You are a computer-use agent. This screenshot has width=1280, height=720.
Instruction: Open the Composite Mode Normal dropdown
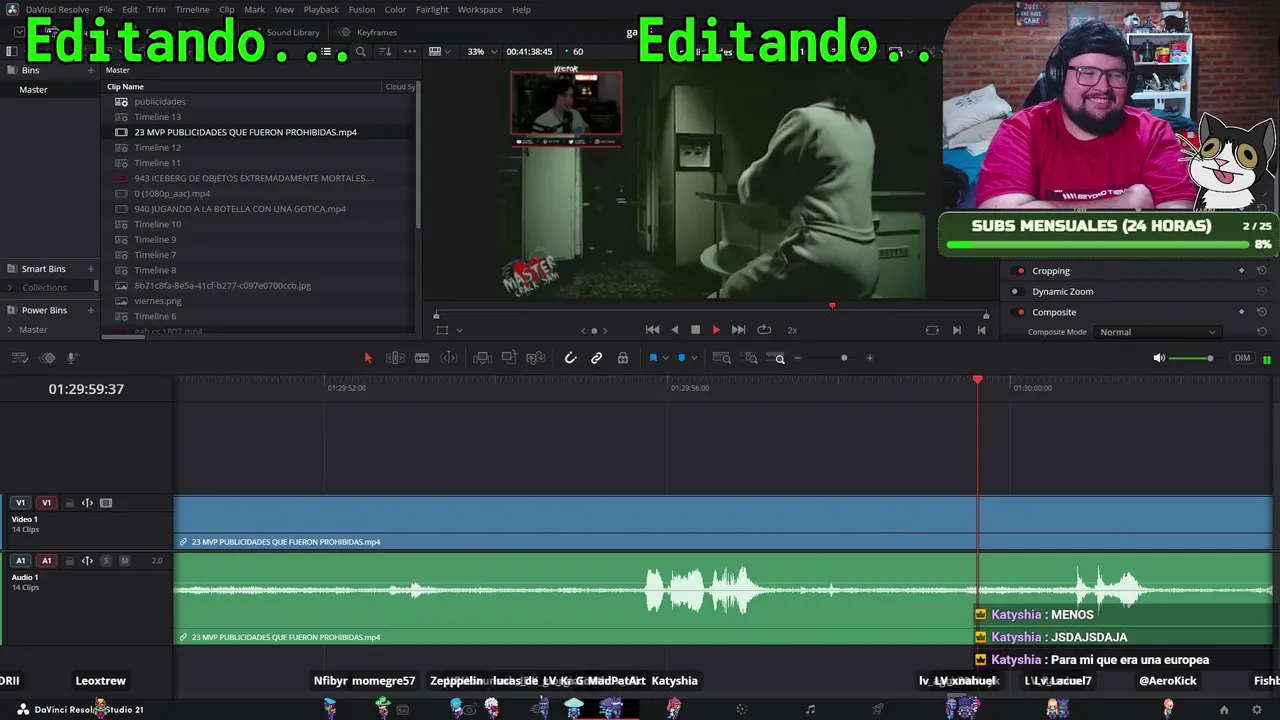1157,332
